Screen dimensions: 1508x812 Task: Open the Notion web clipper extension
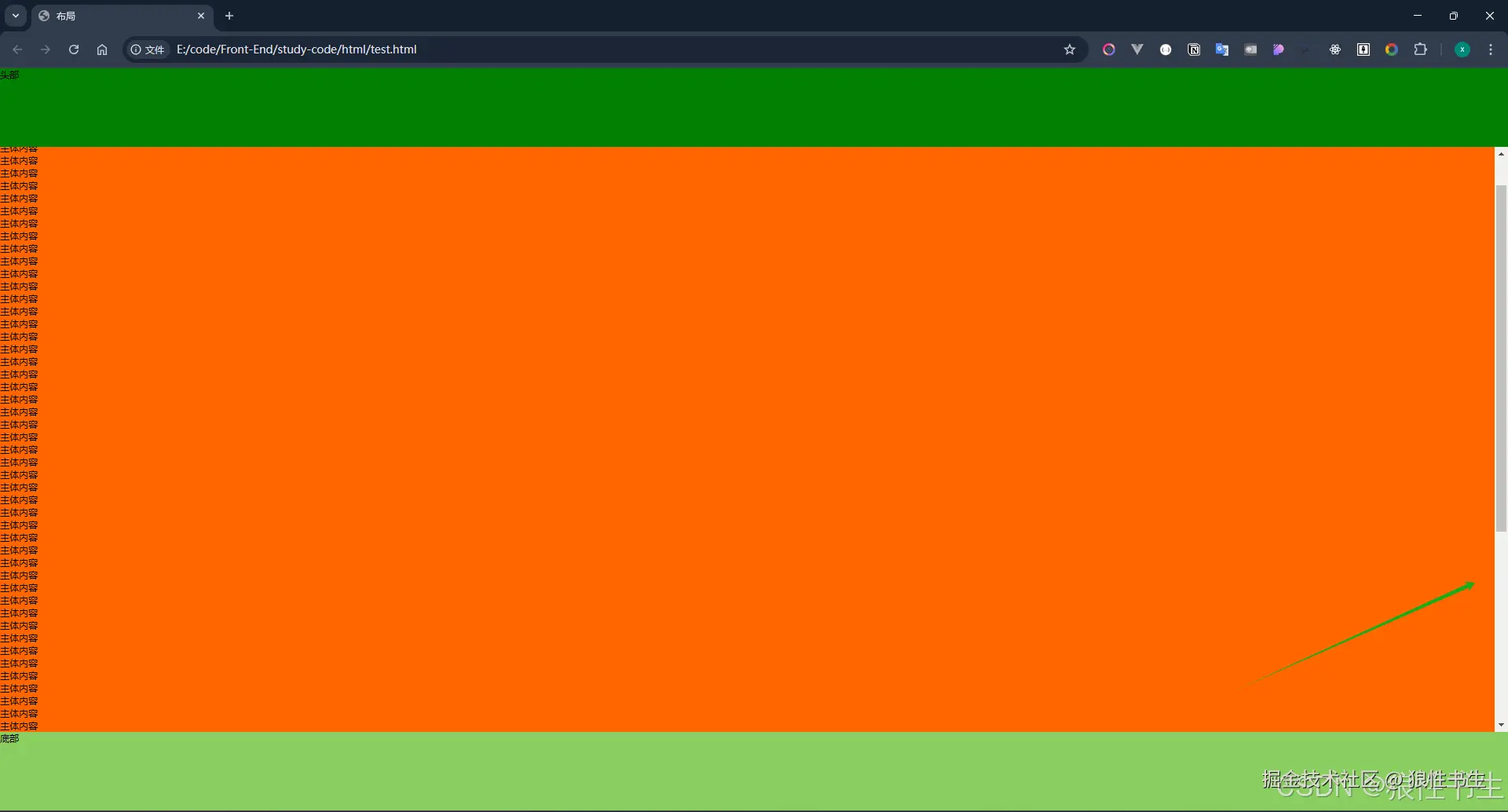pyautogui.click(x=1194, y=49)
